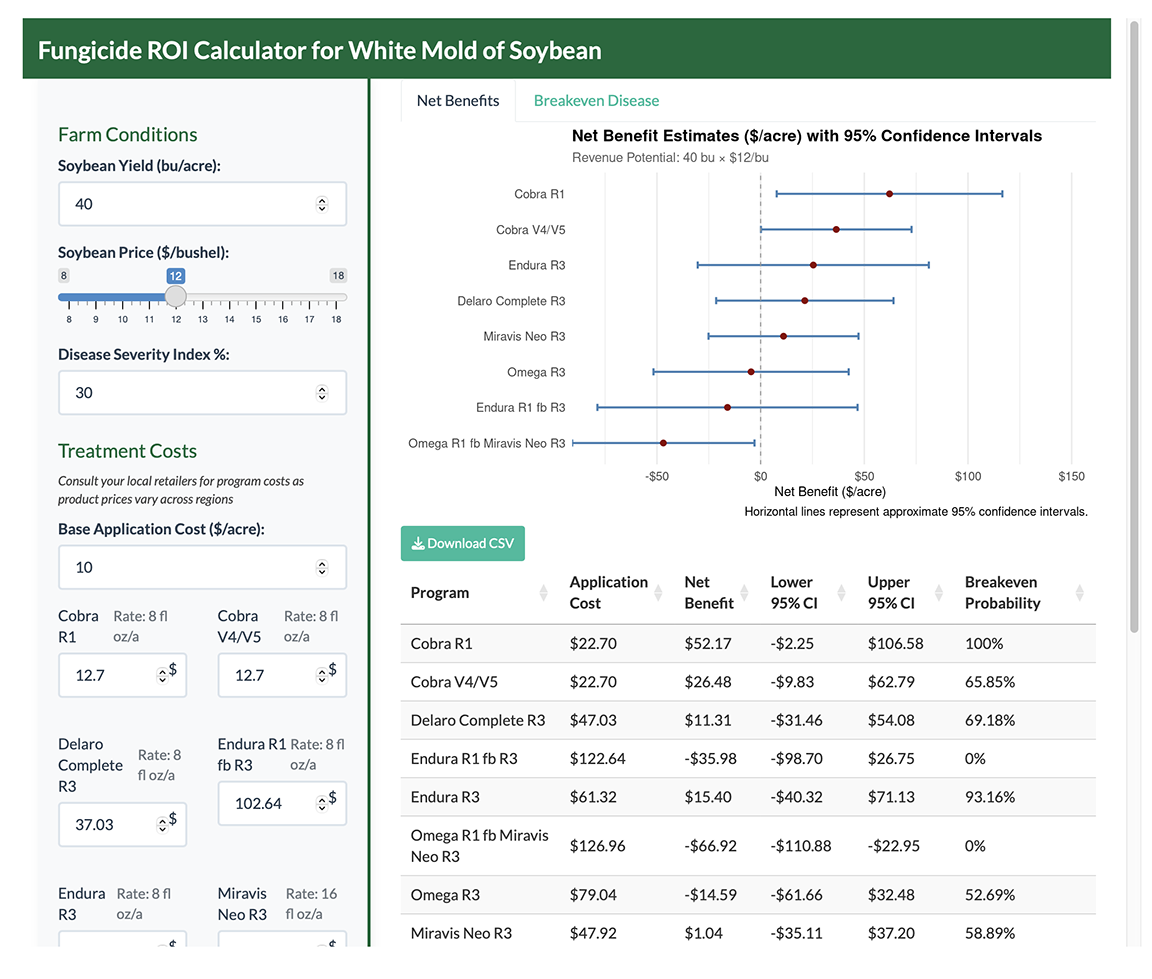This screenshot has height=979, width=1152.
Task: Click Base Application Cost spinner arrows
Action: click(x=322, y=568)
